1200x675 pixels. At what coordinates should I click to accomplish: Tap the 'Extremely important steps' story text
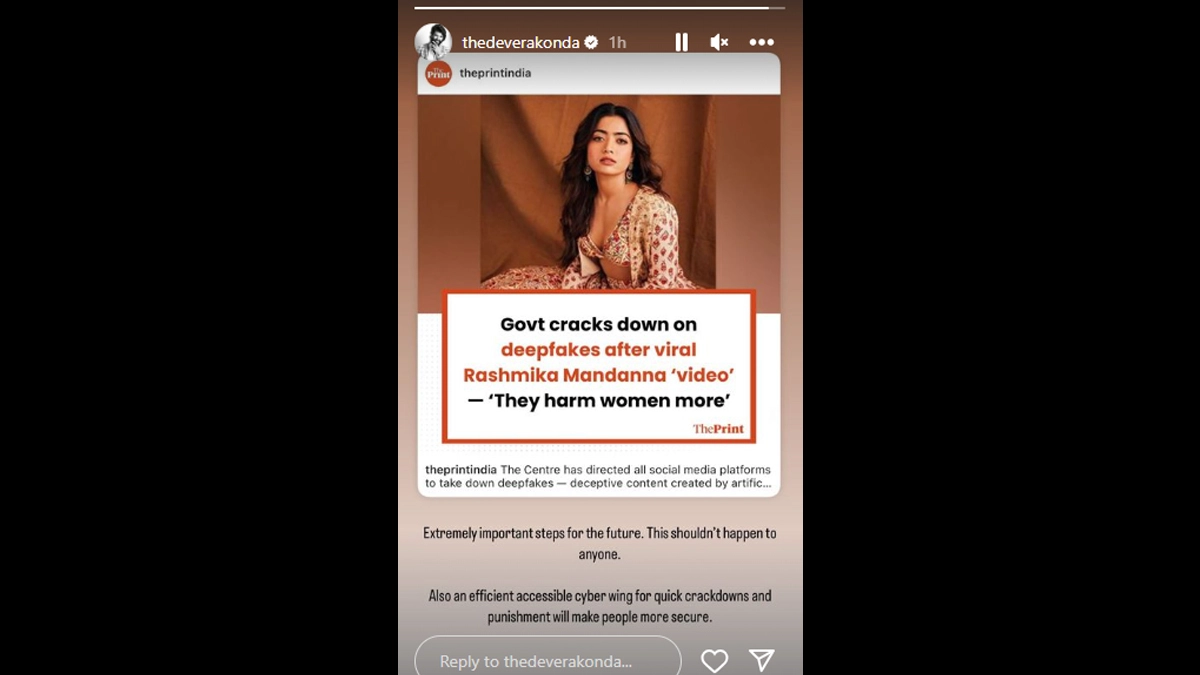(599, 543)
